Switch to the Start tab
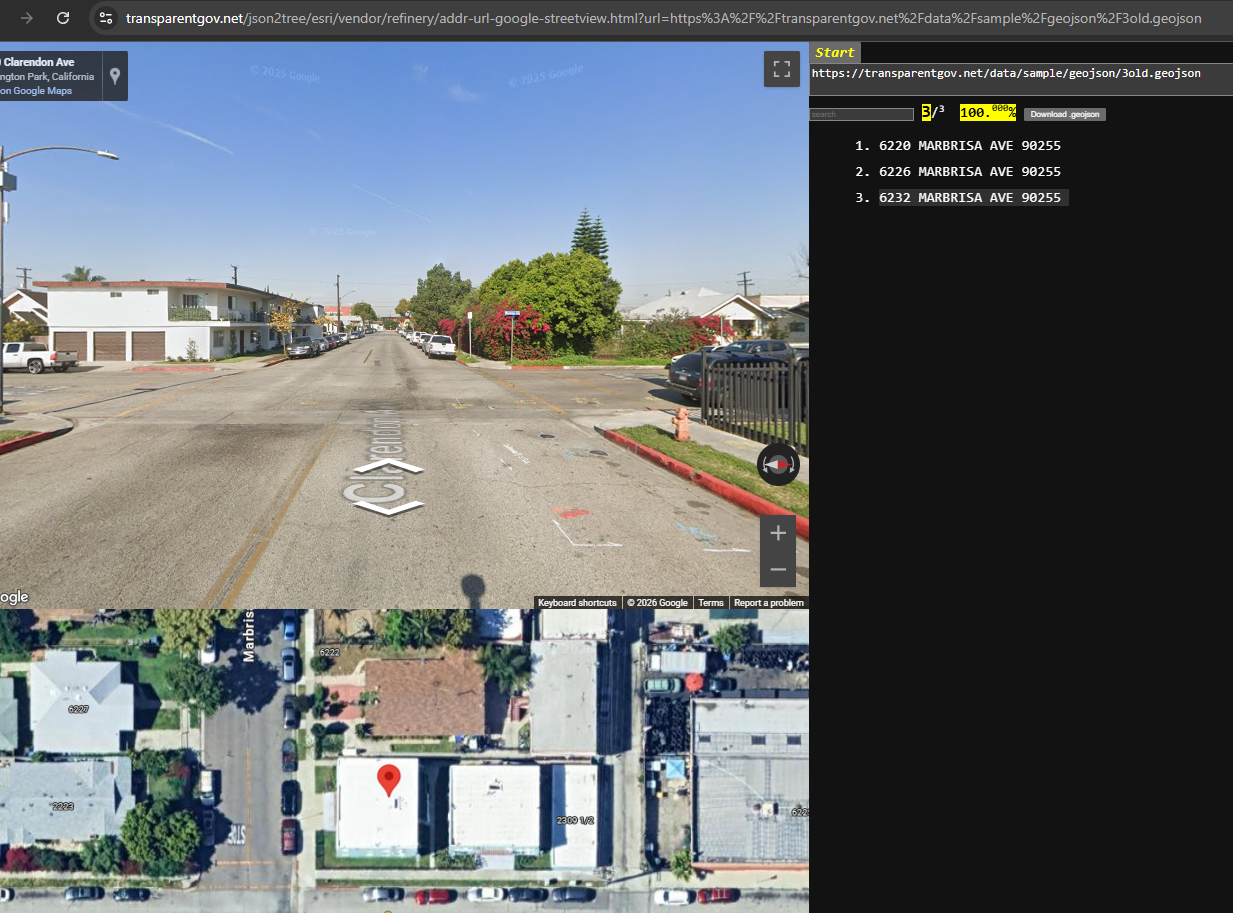This screenshot has height=913, width=1233. (835, 53)
